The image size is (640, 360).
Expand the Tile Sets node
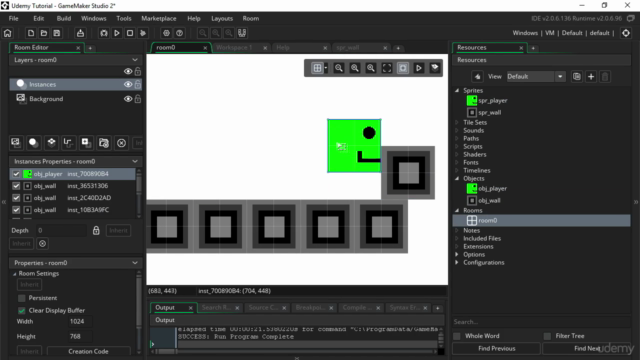pos(457,122)
